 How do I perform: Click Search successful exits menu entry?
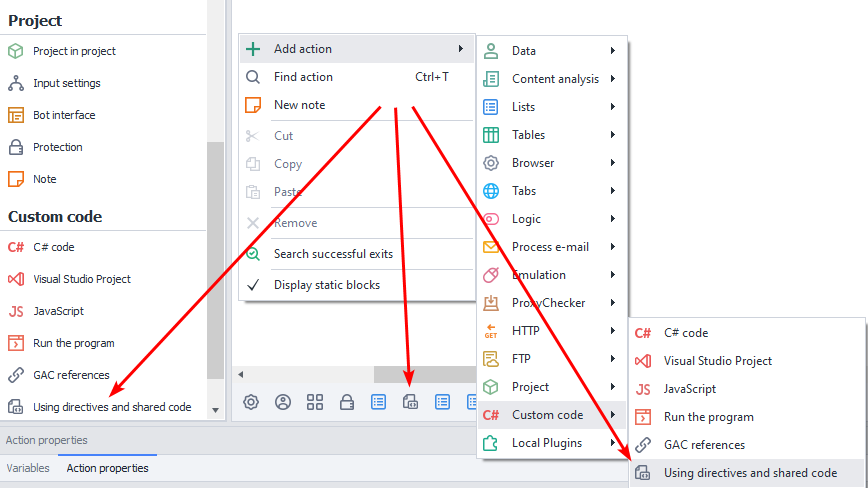coord(333,254)
